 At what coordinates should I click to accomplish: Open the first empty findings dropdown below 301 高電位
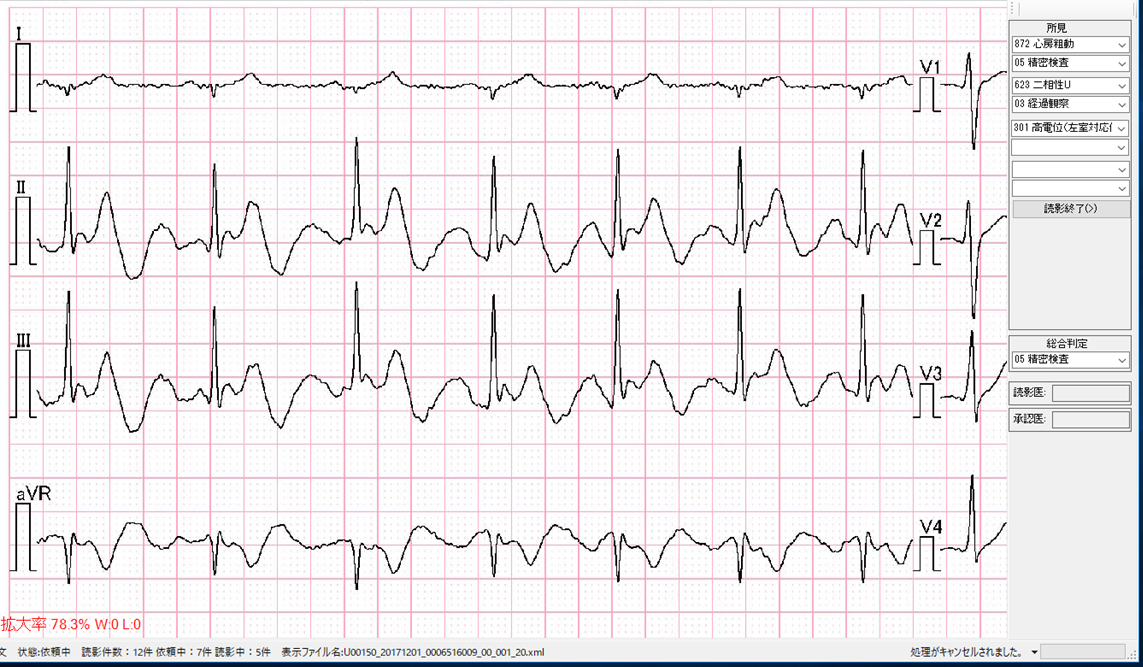1070,148
